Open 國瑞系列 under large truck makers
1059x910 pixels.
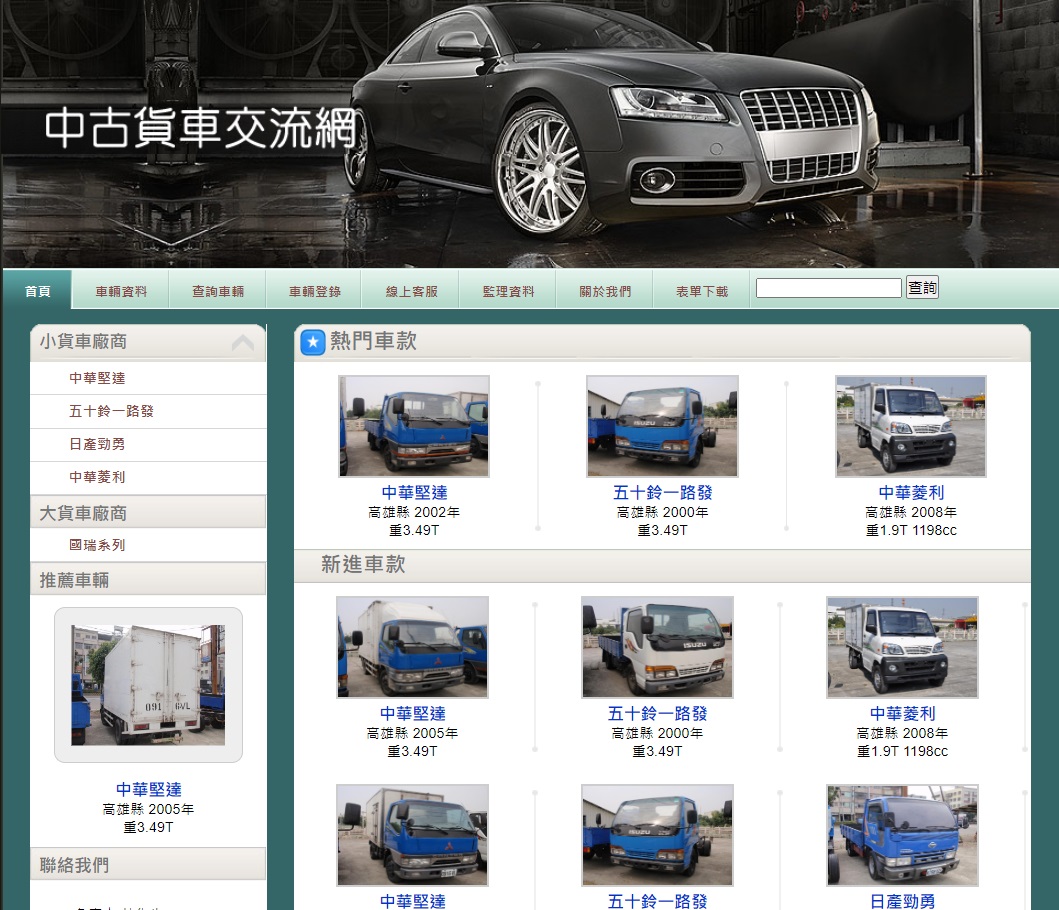(97, 545)
